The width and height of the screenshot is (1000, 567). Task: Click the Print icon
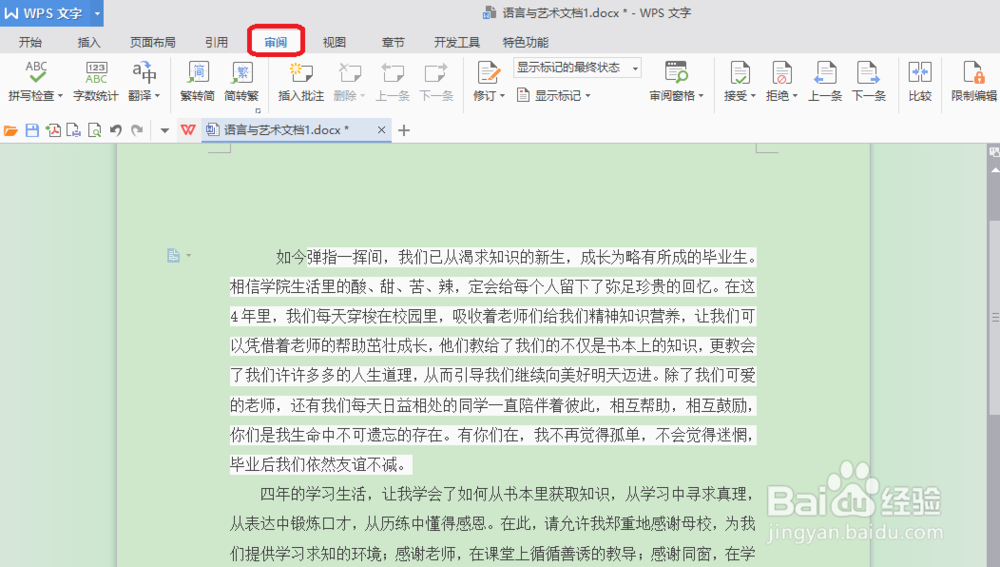point(74,130)
